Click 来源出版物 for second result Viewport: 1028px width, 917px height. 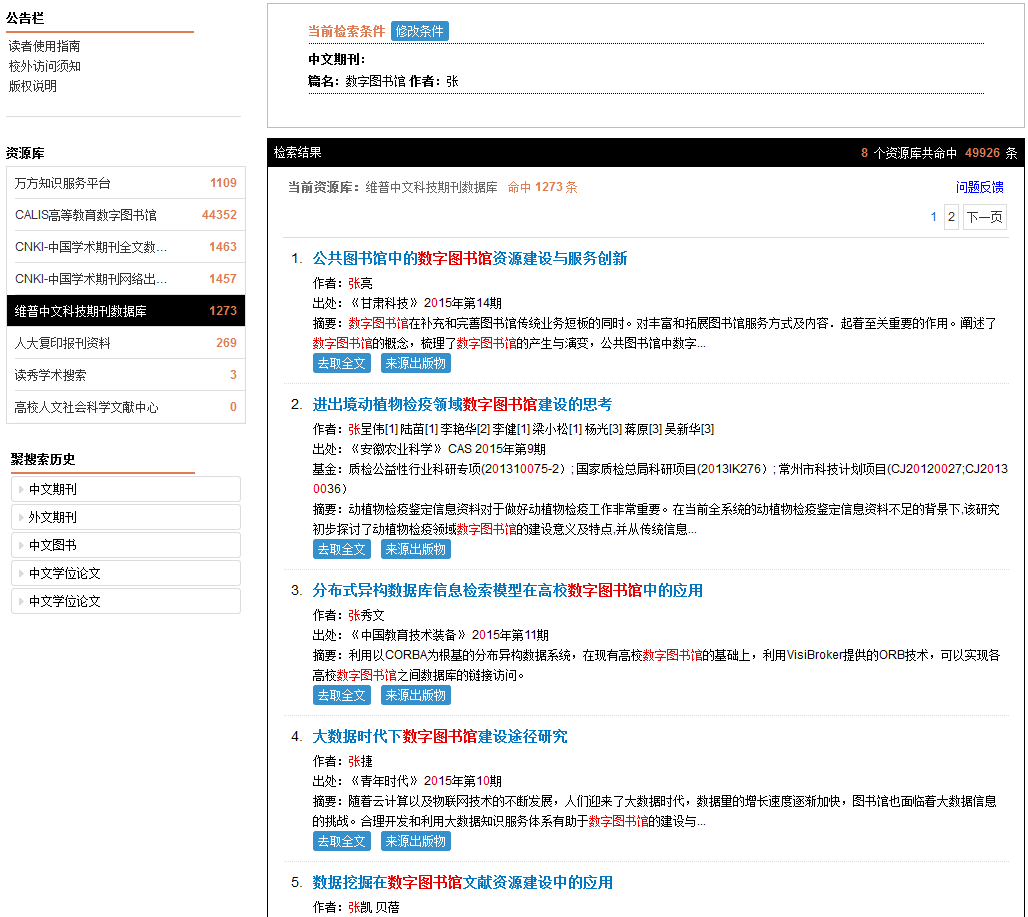point(415,549)
